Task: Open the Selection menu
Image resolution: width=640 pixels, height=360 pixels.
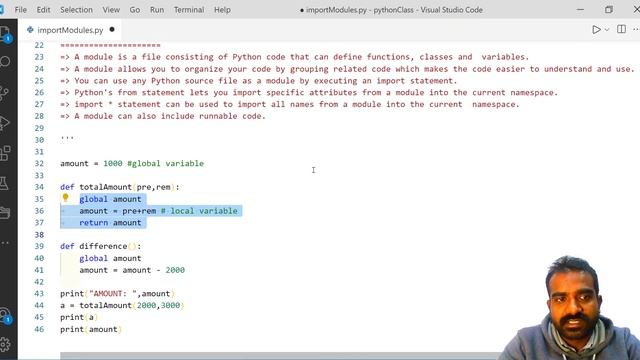Action: 76,9
